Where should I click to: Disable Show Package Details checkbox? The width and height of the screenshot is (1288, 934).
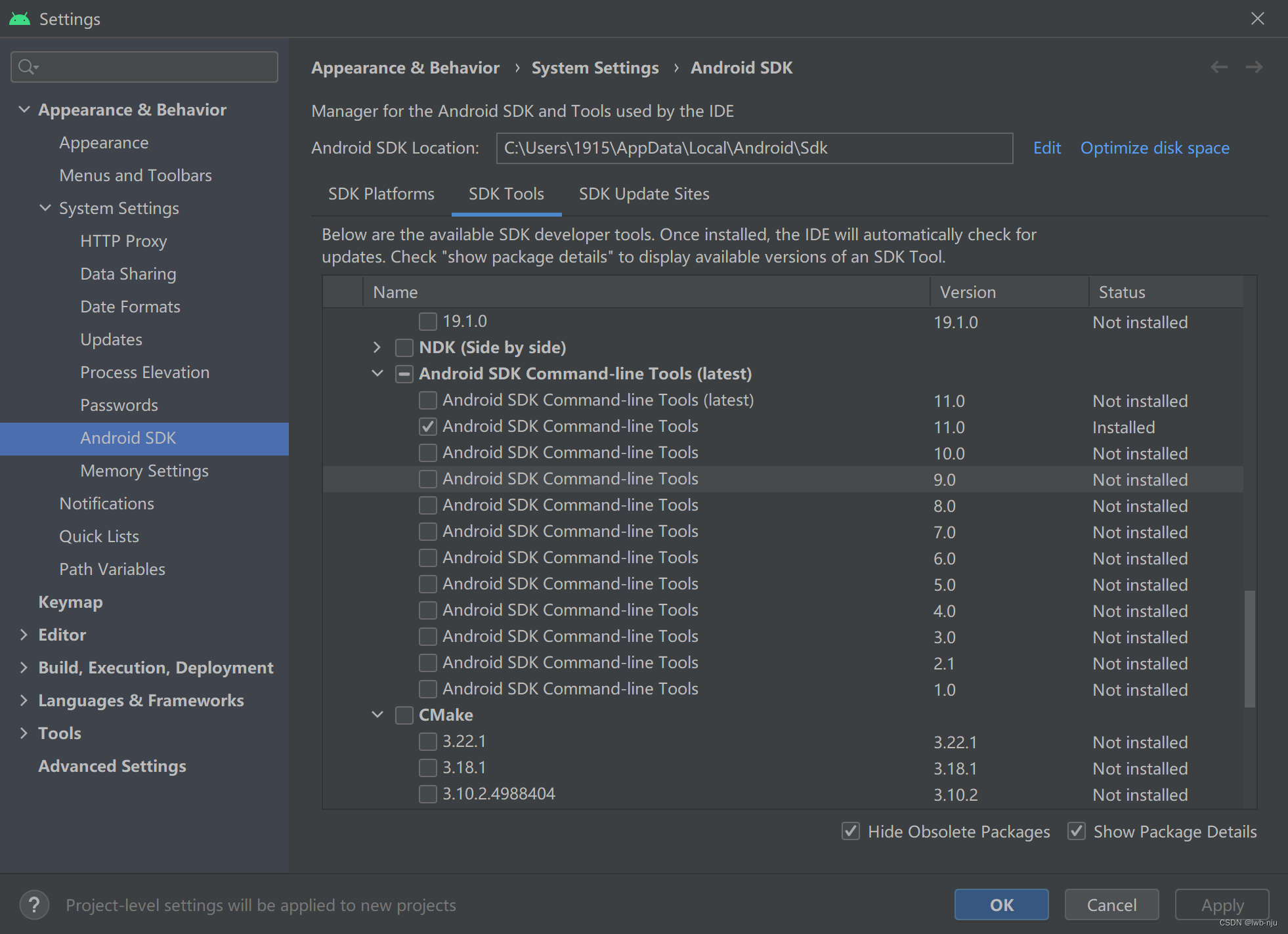tap(1077, 832)
